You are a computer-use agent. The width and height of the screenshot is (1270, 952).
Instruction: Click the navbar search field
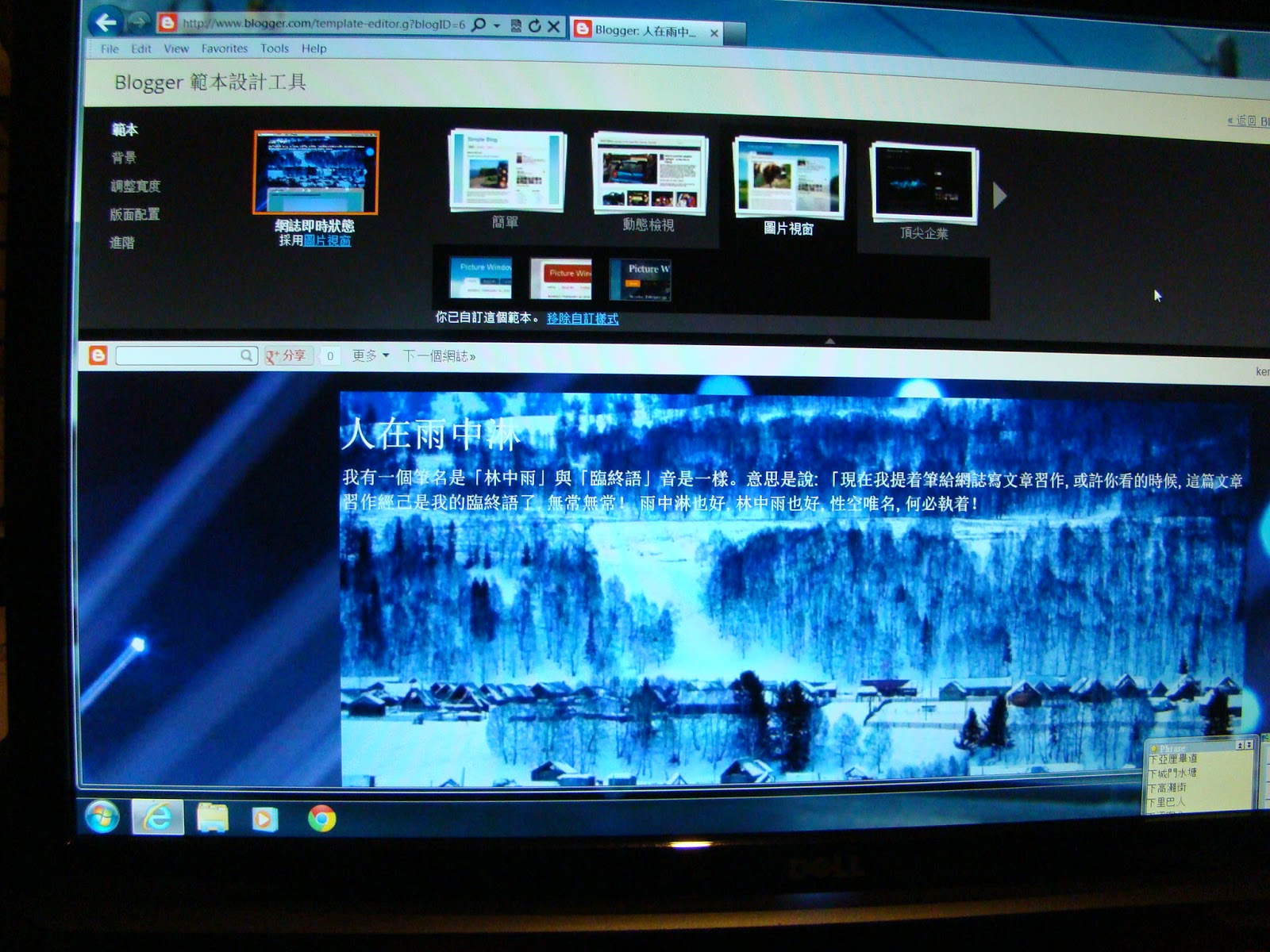pyautogui.click(x=178, y=355)
